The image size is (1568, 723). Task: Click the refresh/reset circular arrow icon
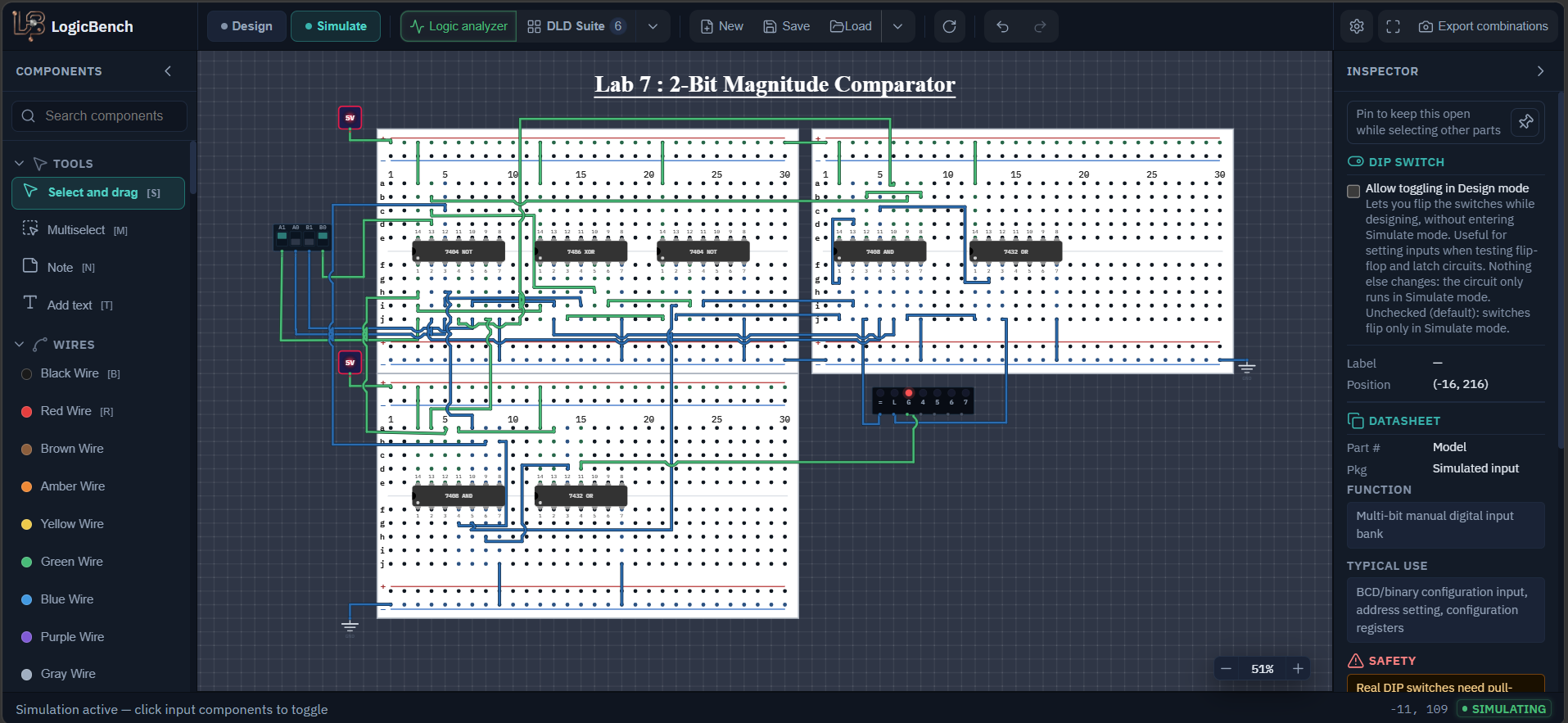coord(949,26)
